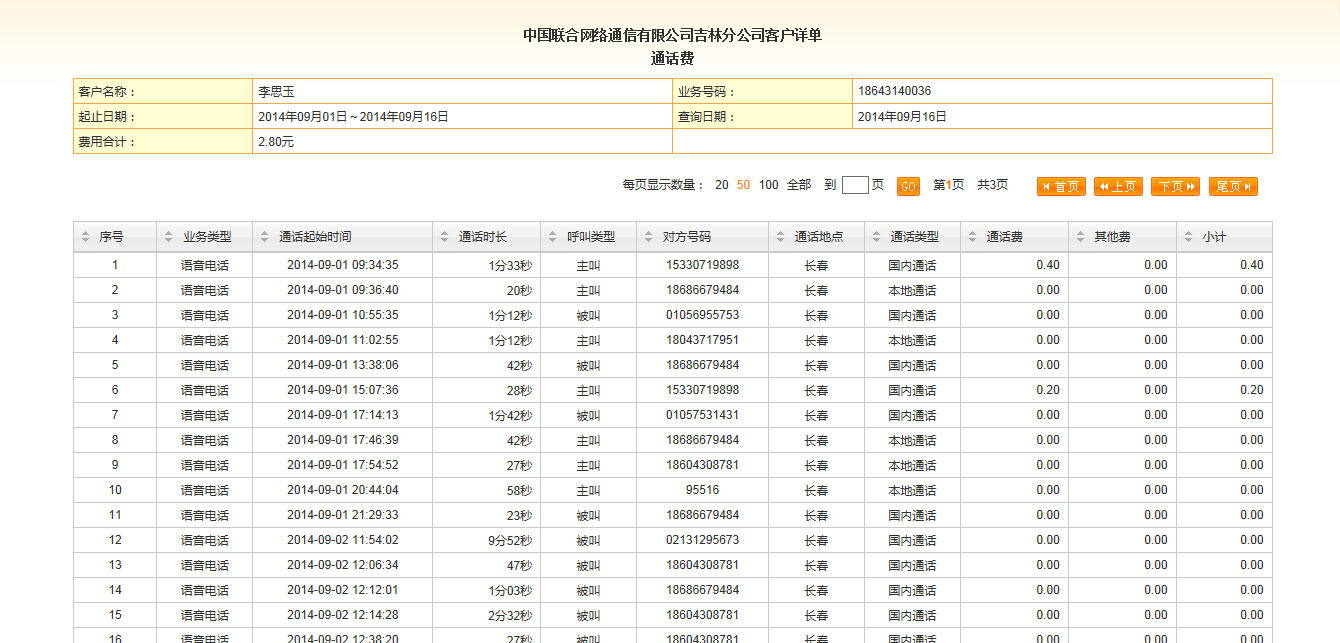Sort by 通话起始时间 using its arrow icon
The width and height of the screenshot is (1340, 643).
click(264, 237)
